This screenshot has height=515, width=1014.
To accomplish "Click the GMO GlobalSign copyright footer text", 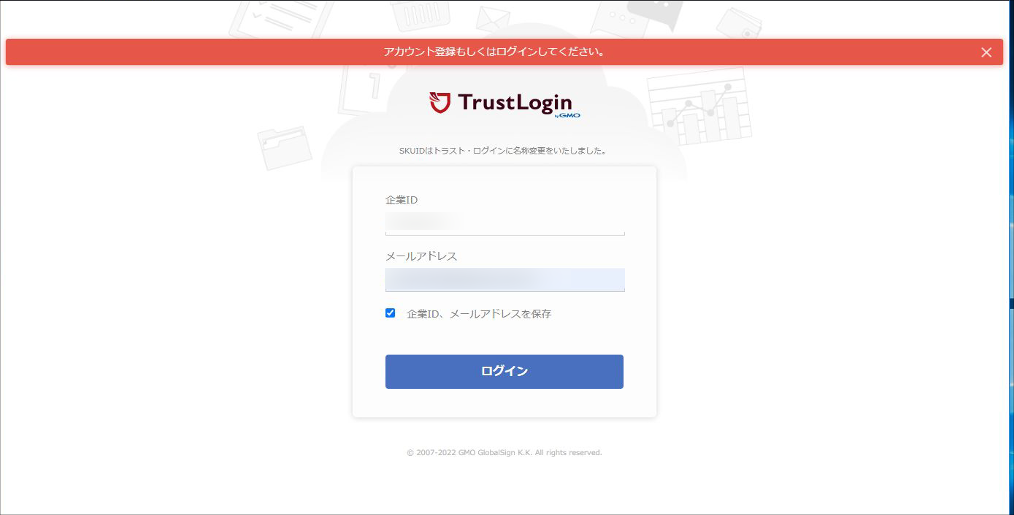I will point(504,452).
